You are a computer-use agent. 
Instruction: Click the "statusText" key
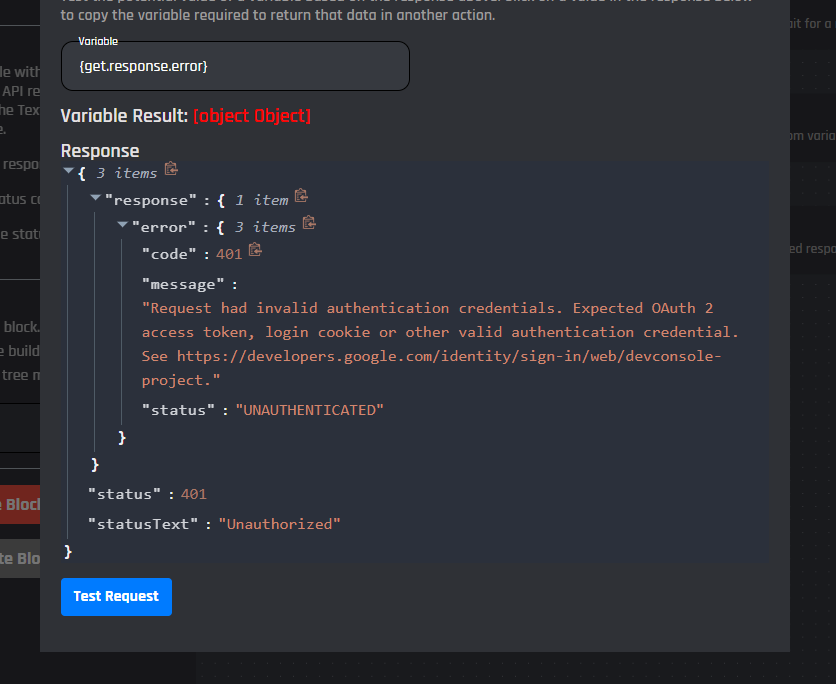click(143, 524)
